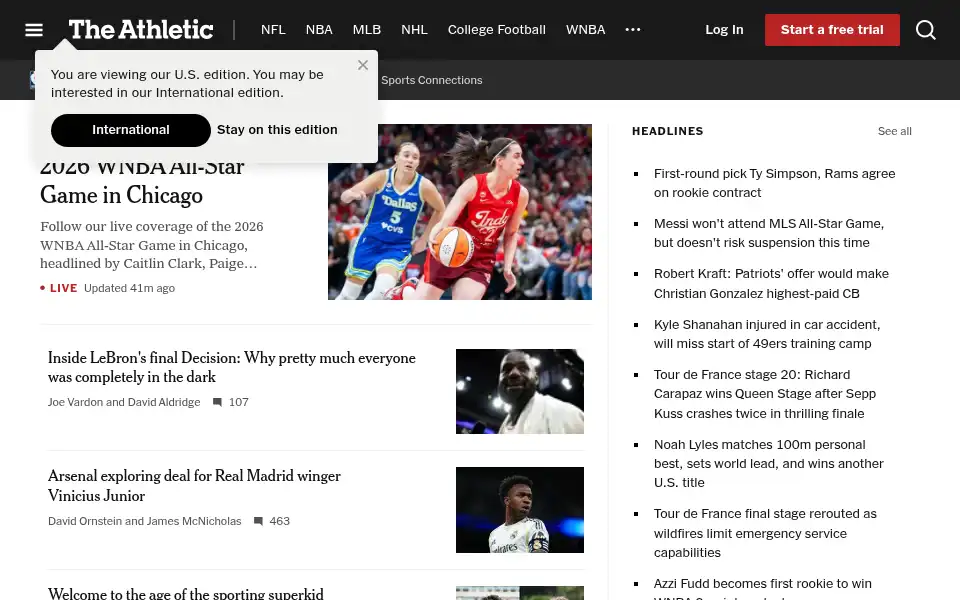Switch to the International edition
The image size is (960, 600).
(x=130, y=130)
